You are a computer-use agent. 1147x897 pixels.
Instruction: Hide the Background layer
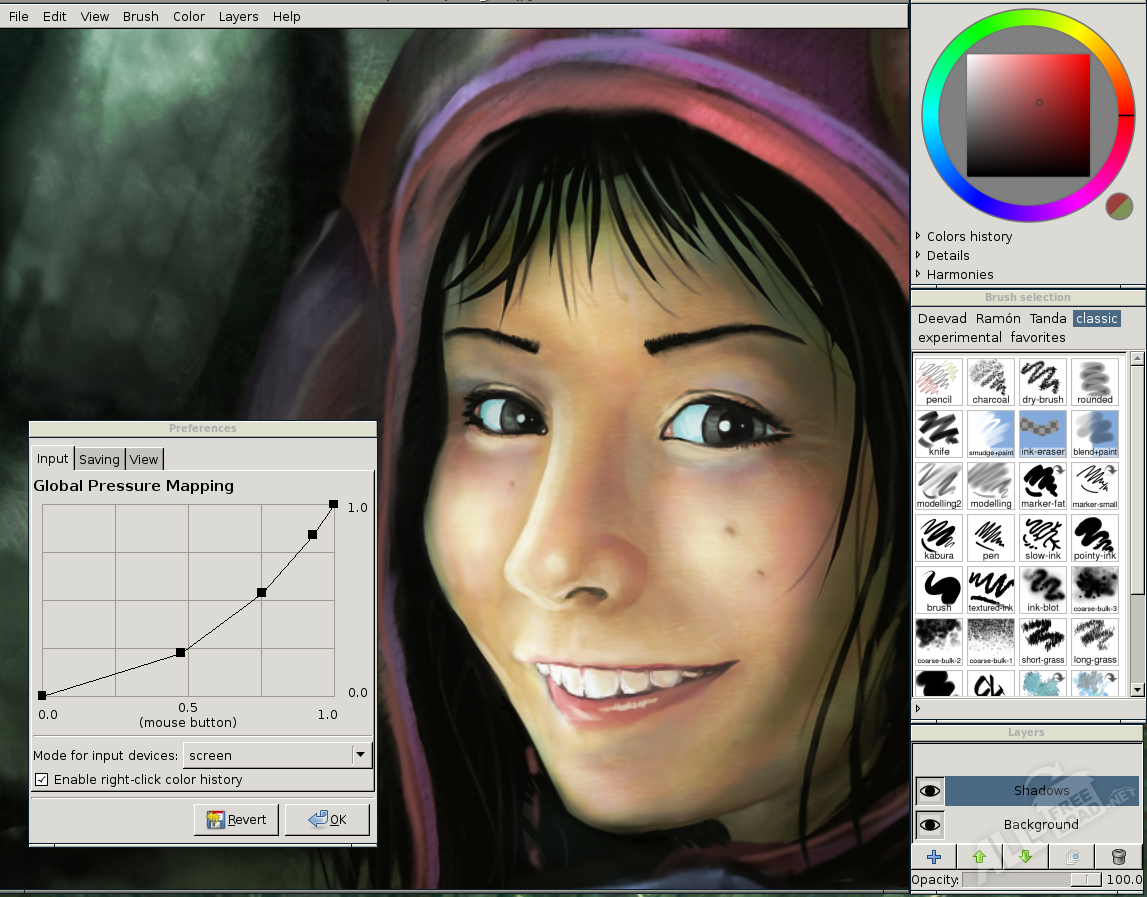click(930, 825)
